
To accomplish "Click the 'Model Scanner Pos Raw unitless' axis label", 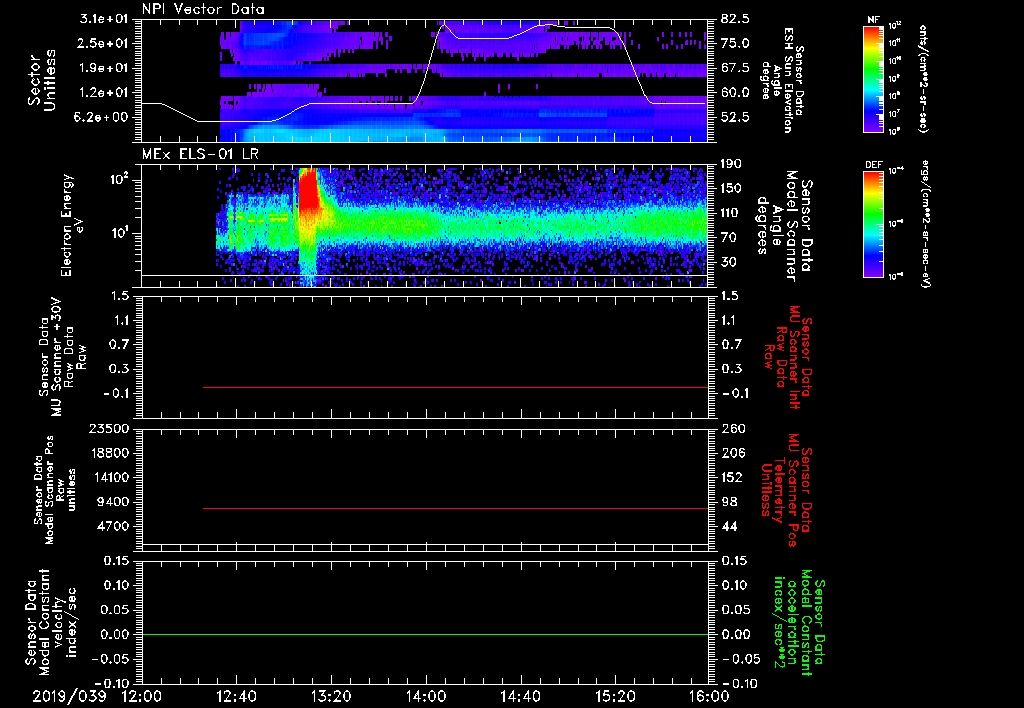I will tap(55, 489).
